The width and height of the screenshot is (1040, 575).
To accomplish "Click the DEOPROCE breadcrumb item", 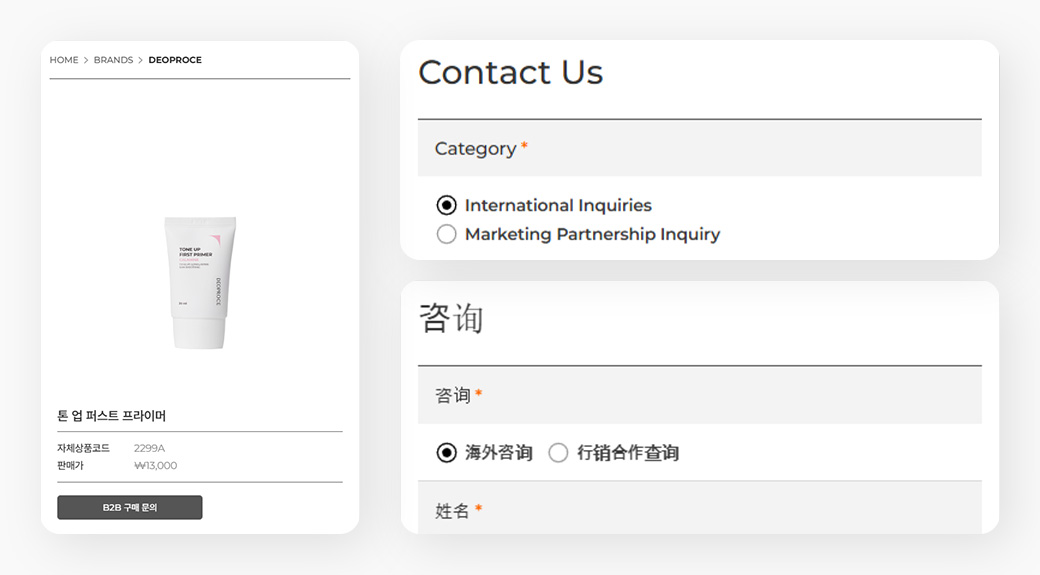I will [x=175, y=60].
